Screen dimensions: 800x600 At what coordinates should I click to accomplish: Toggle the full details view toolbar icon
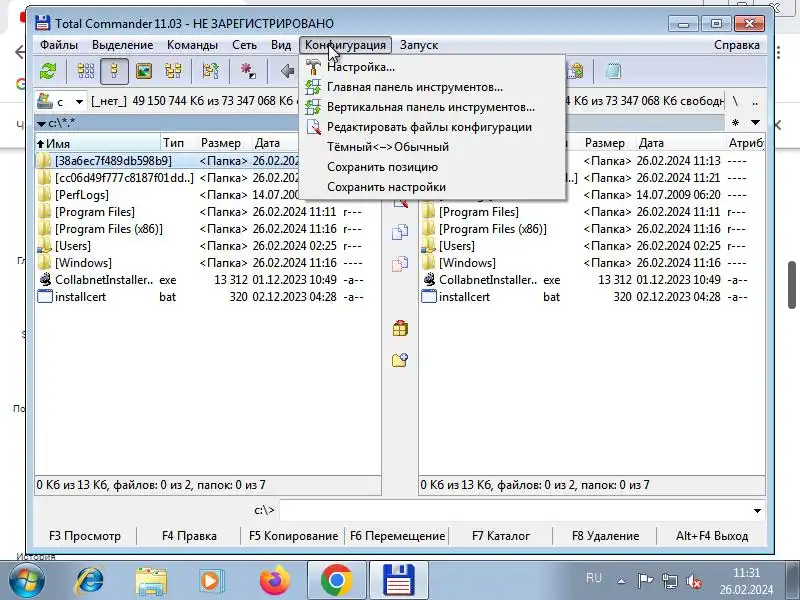(114, 71)
